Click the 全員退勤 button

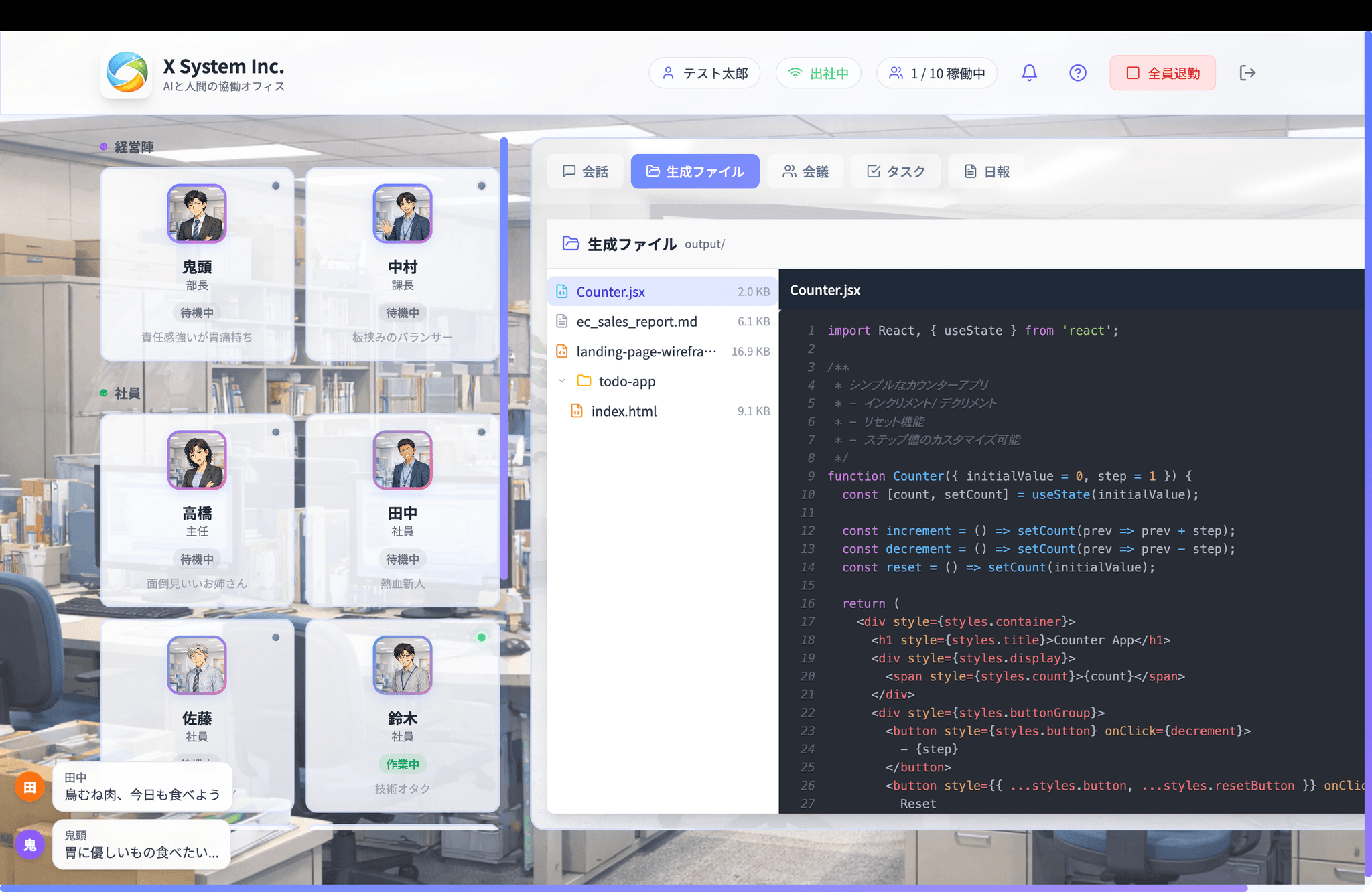coord(1162,73)
